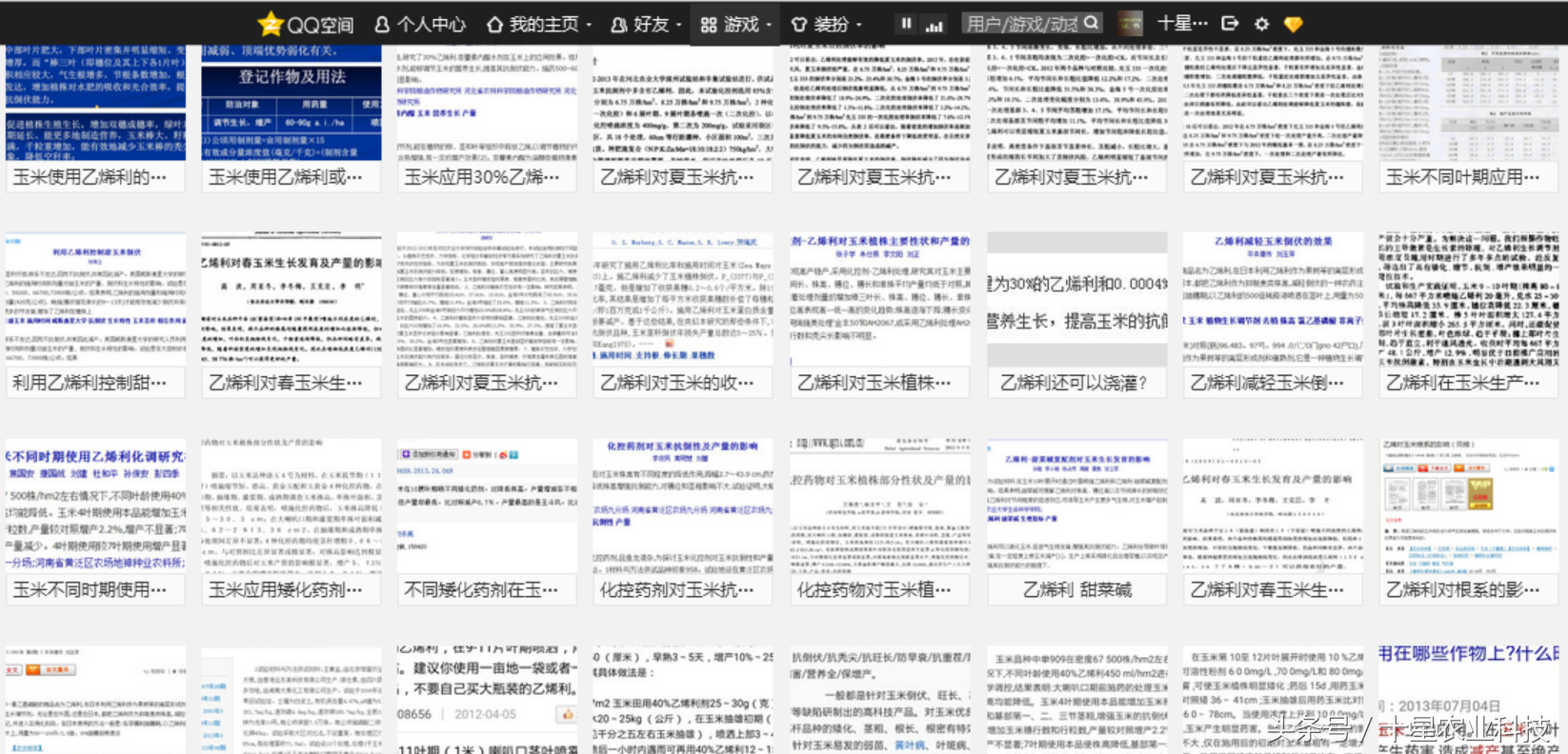Screen dimensions: 1568x754
Task: Open caption 利用乙烯利控制甜…
Action: coord(89,383)
